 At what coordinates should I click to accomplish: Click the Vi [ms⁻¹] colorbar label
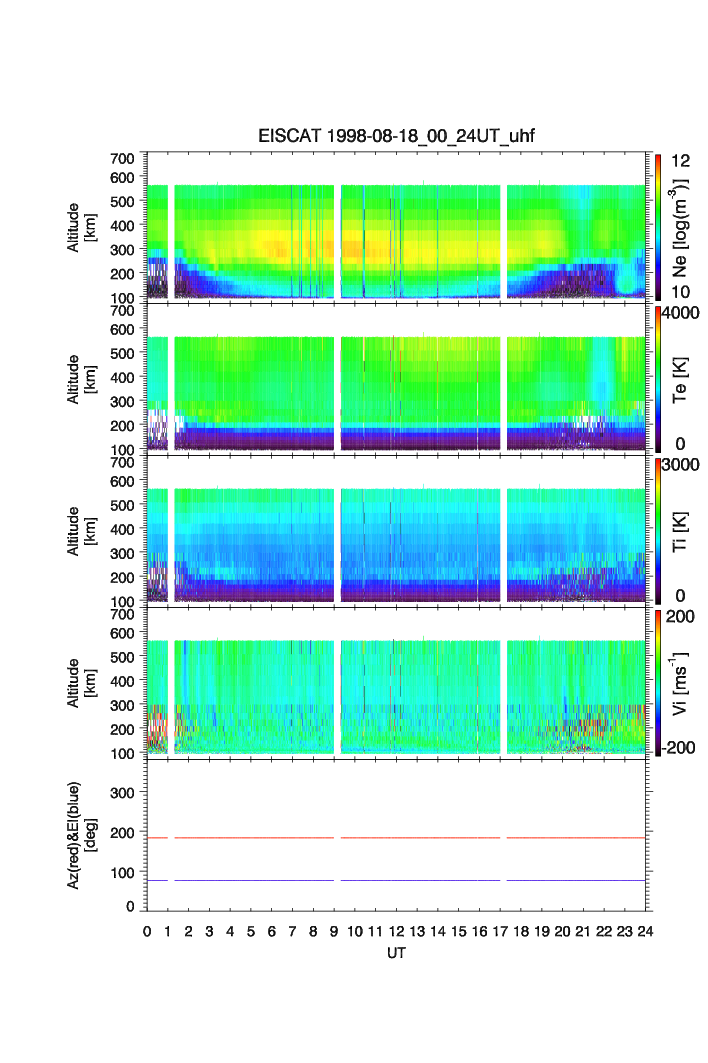point(683,682)
